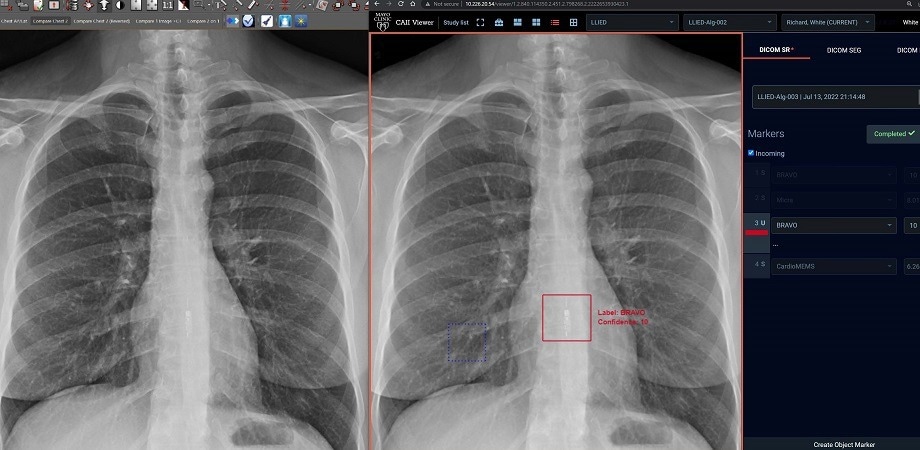This screenshot has height=450, width=920.
Task: Click browser back arrow
Action: pos(377,4)
